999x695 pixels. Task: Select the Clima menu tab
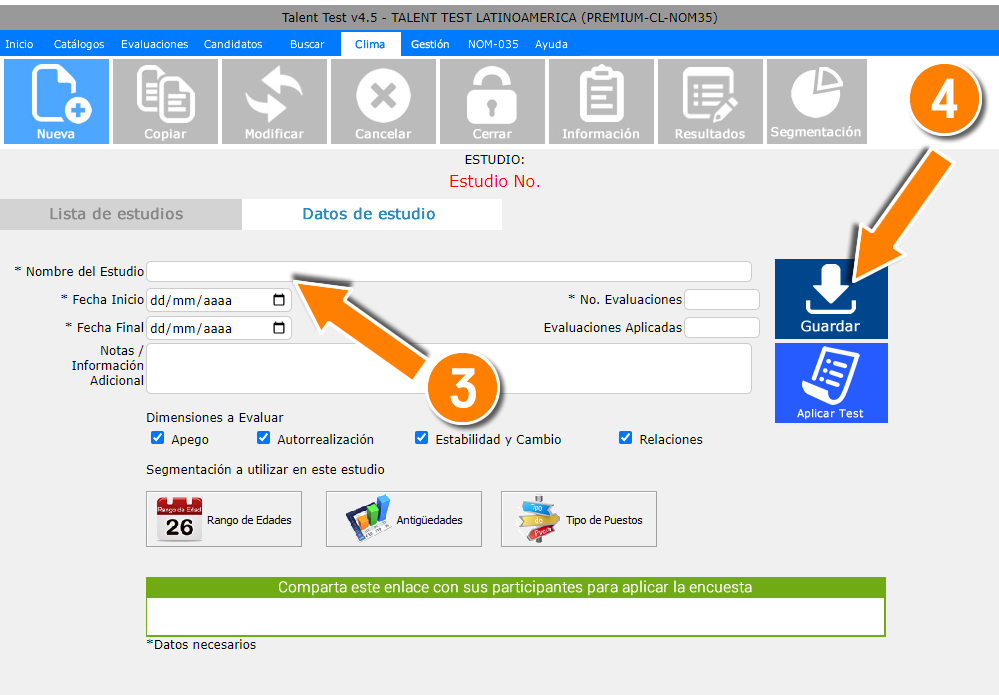coord(370,44)
